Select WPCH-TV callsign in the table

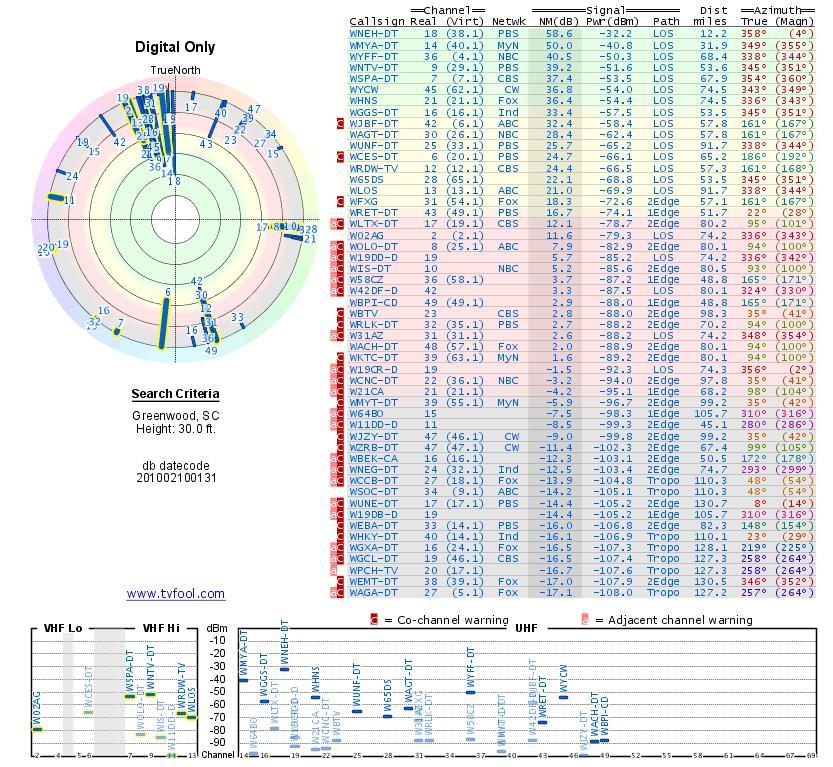pyautogui.click(x=373, y=570)
